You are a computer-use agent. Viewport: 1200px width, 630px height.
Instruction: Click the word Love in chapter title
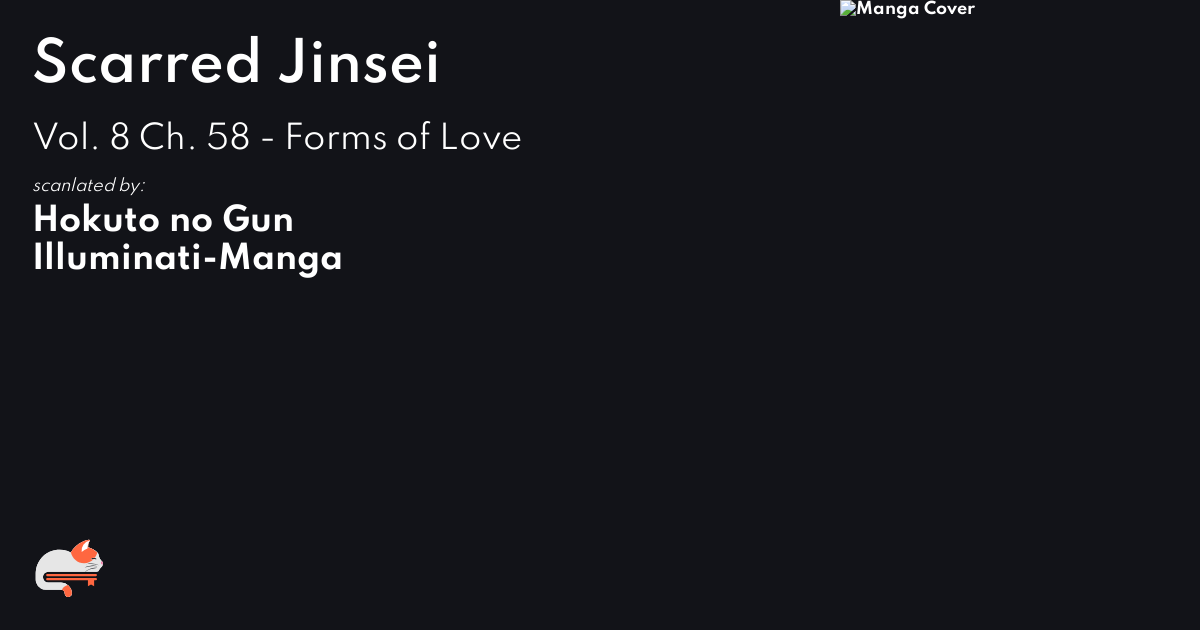[x=483, y=137]
